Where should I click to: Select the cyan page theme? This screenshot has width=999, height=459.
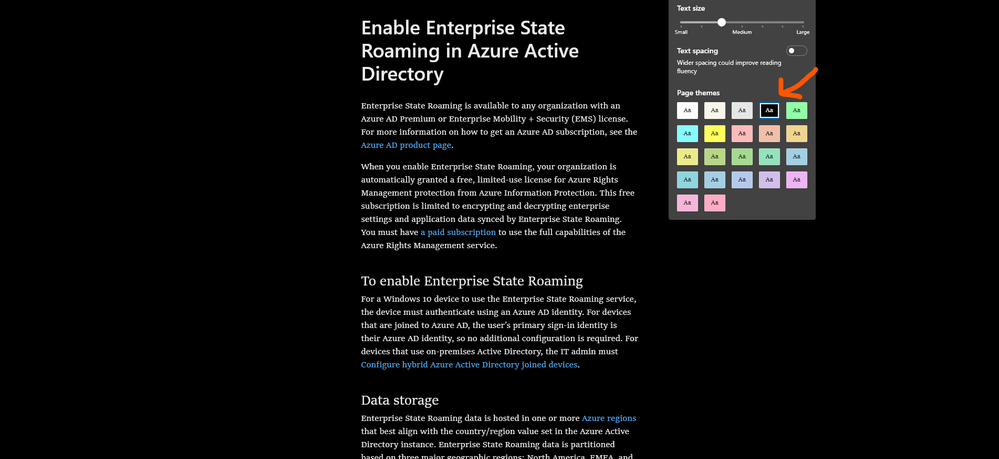687,133
